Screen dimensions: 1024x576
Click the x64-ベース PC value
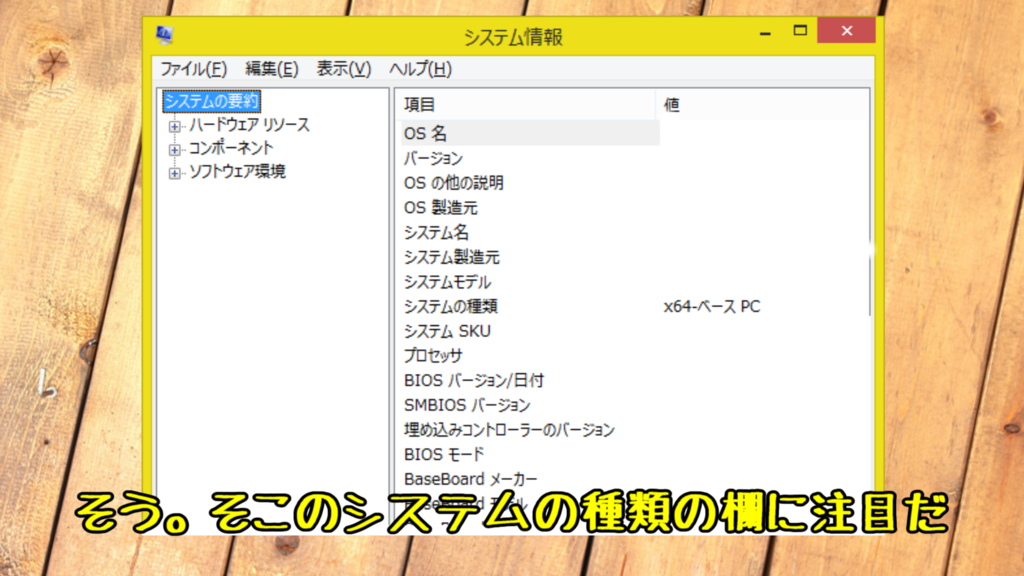pyautogui.click(x=712, y=306)
